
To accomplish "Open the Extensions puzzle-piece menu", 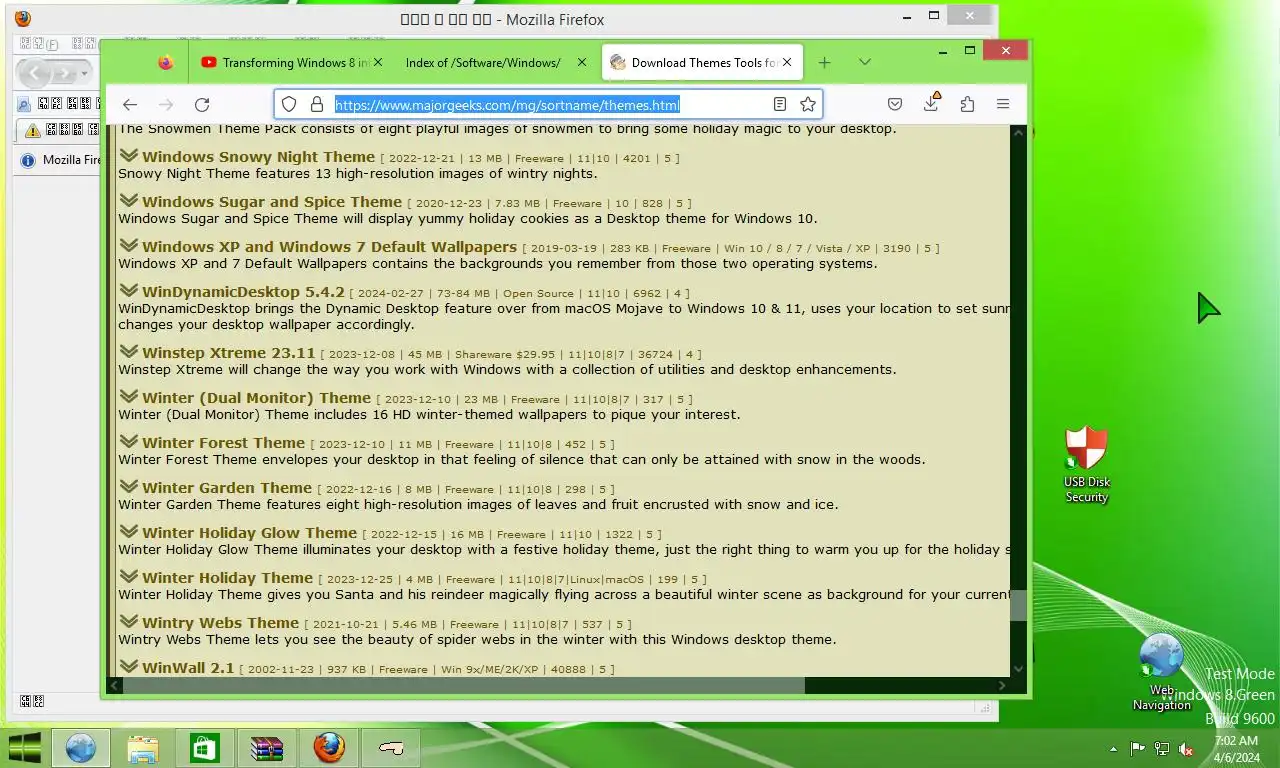I will [967, 104].
